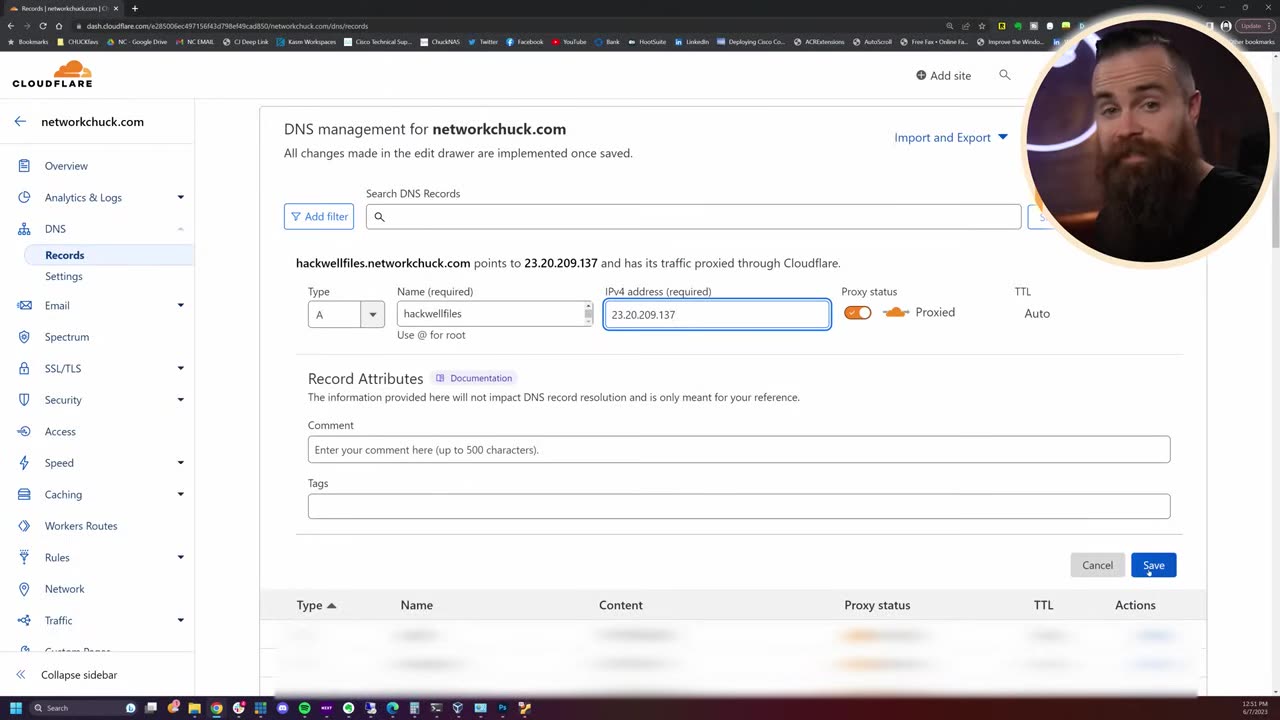1280x720 pixels.
Task: Click the Name field containing hackwellfiles
Action: (494, 314)
